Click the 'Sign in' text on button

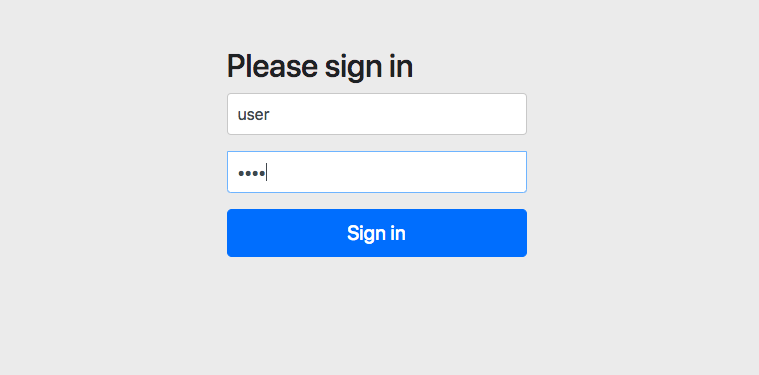point(376,233)
